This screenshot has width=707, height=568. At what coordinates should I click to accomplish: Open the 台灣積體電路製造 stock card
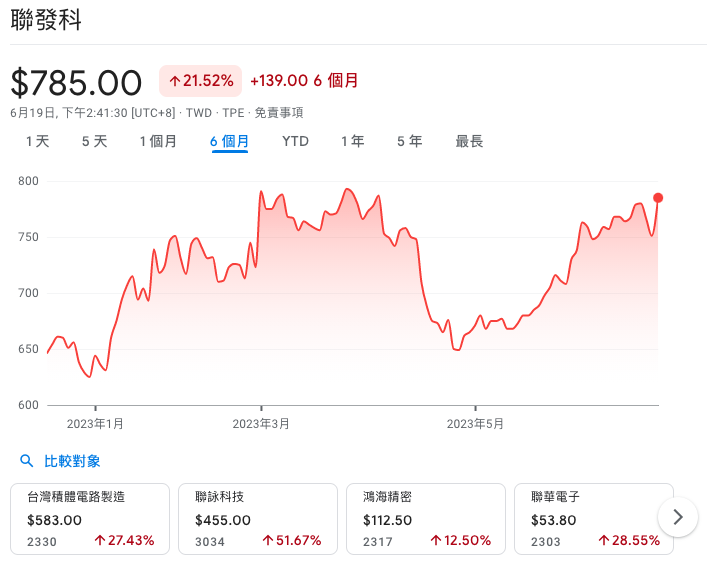click(90, 519)
